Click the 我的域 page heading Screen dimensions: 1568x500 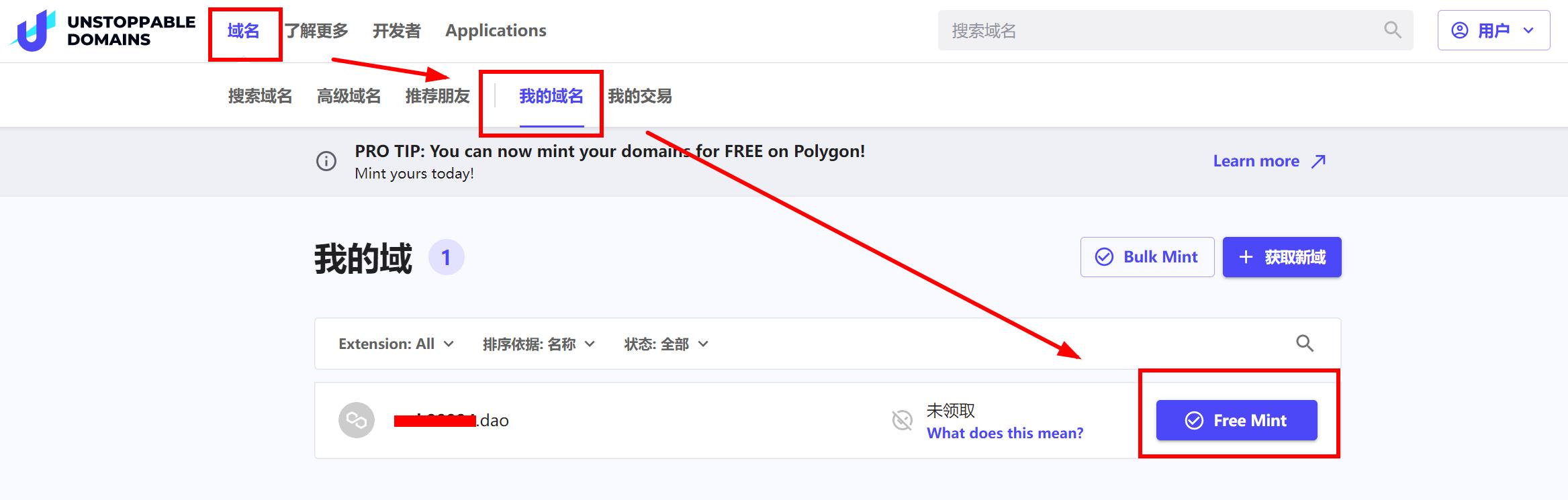363,258
